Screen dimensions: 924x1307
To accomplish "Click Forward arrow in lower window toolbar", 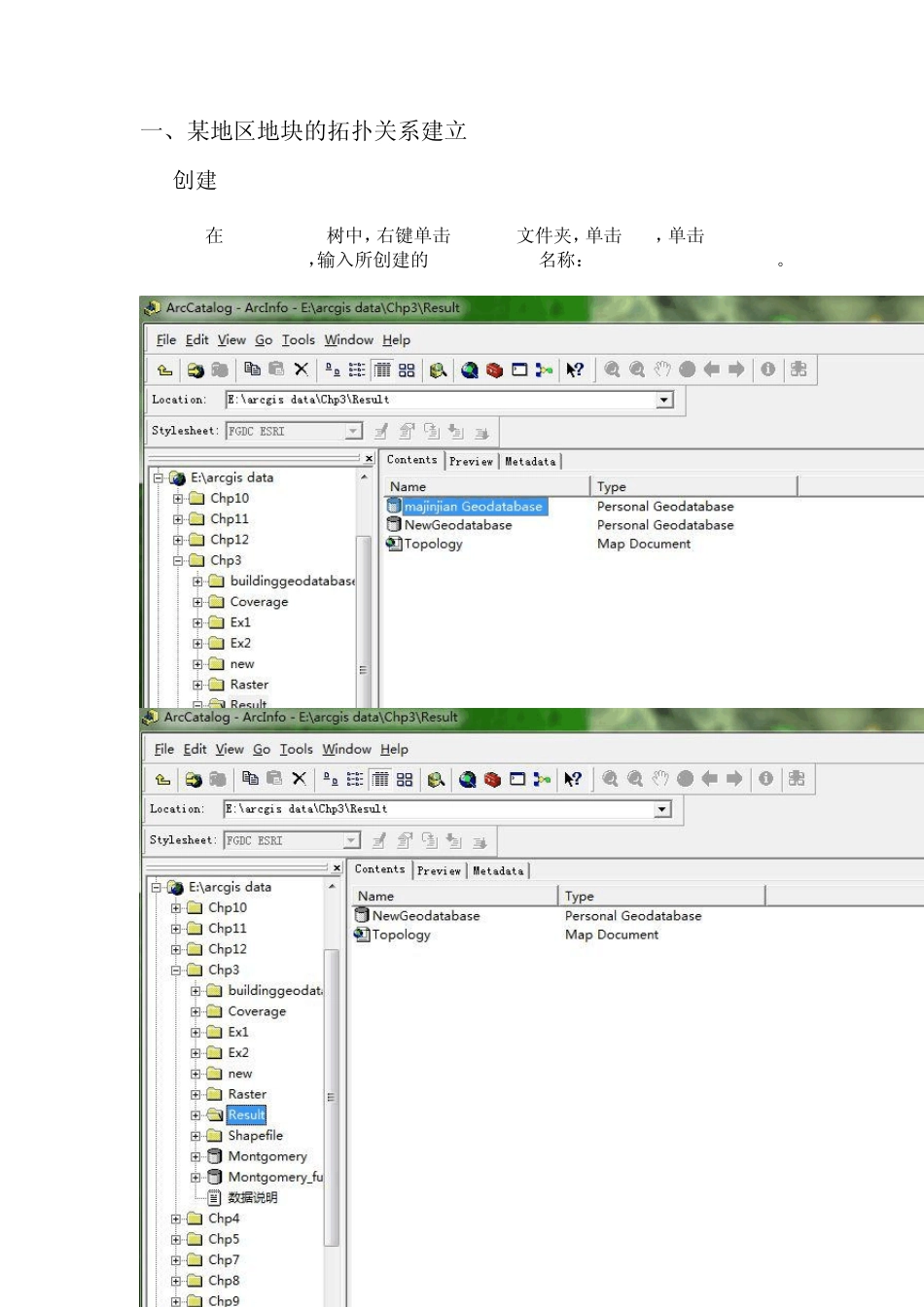I will [734, 779].
